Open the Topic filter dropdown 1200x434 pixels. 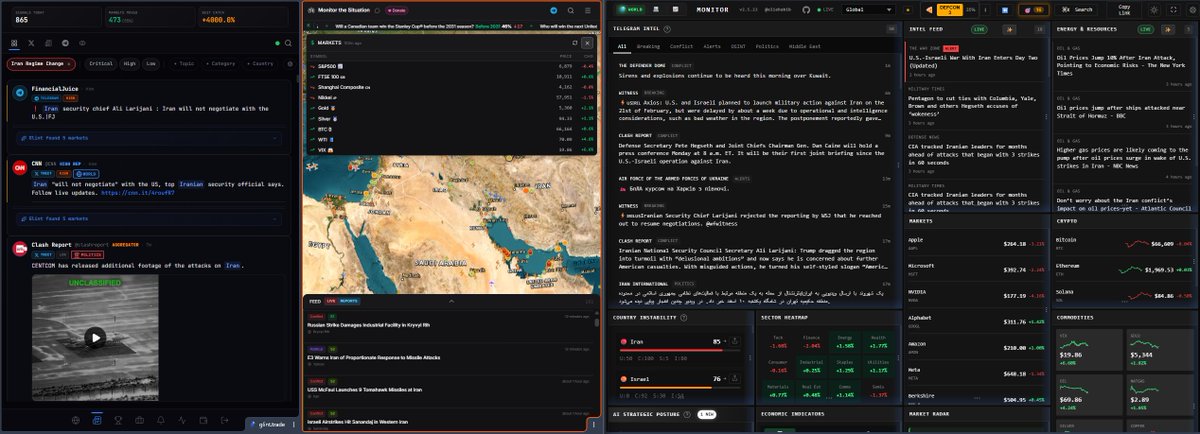coord(184,64)
